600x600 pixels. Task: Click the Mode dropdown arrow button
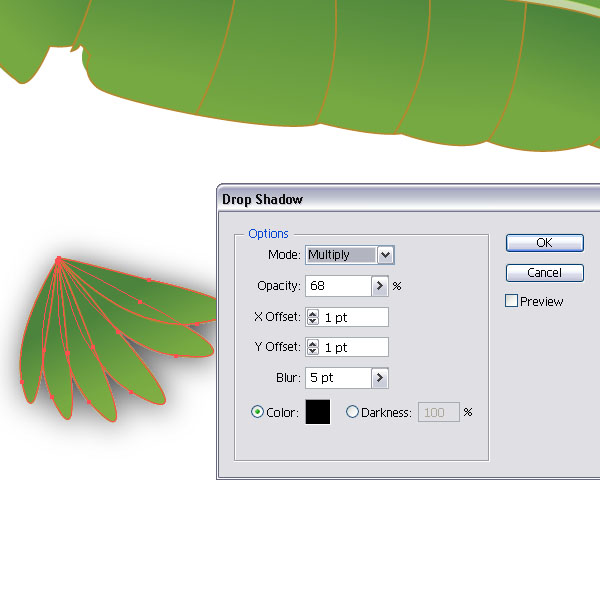[385, 255]
